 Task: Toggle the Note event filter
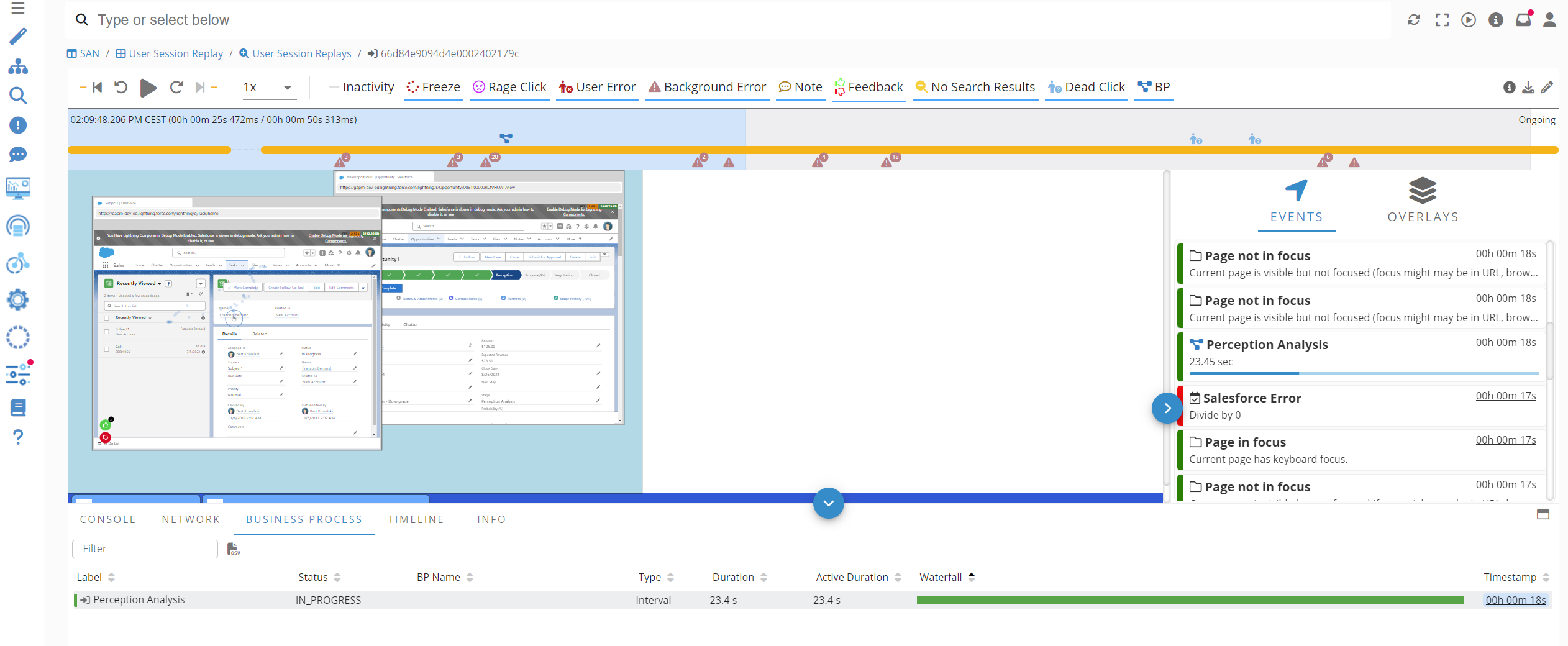pos(801,88)
